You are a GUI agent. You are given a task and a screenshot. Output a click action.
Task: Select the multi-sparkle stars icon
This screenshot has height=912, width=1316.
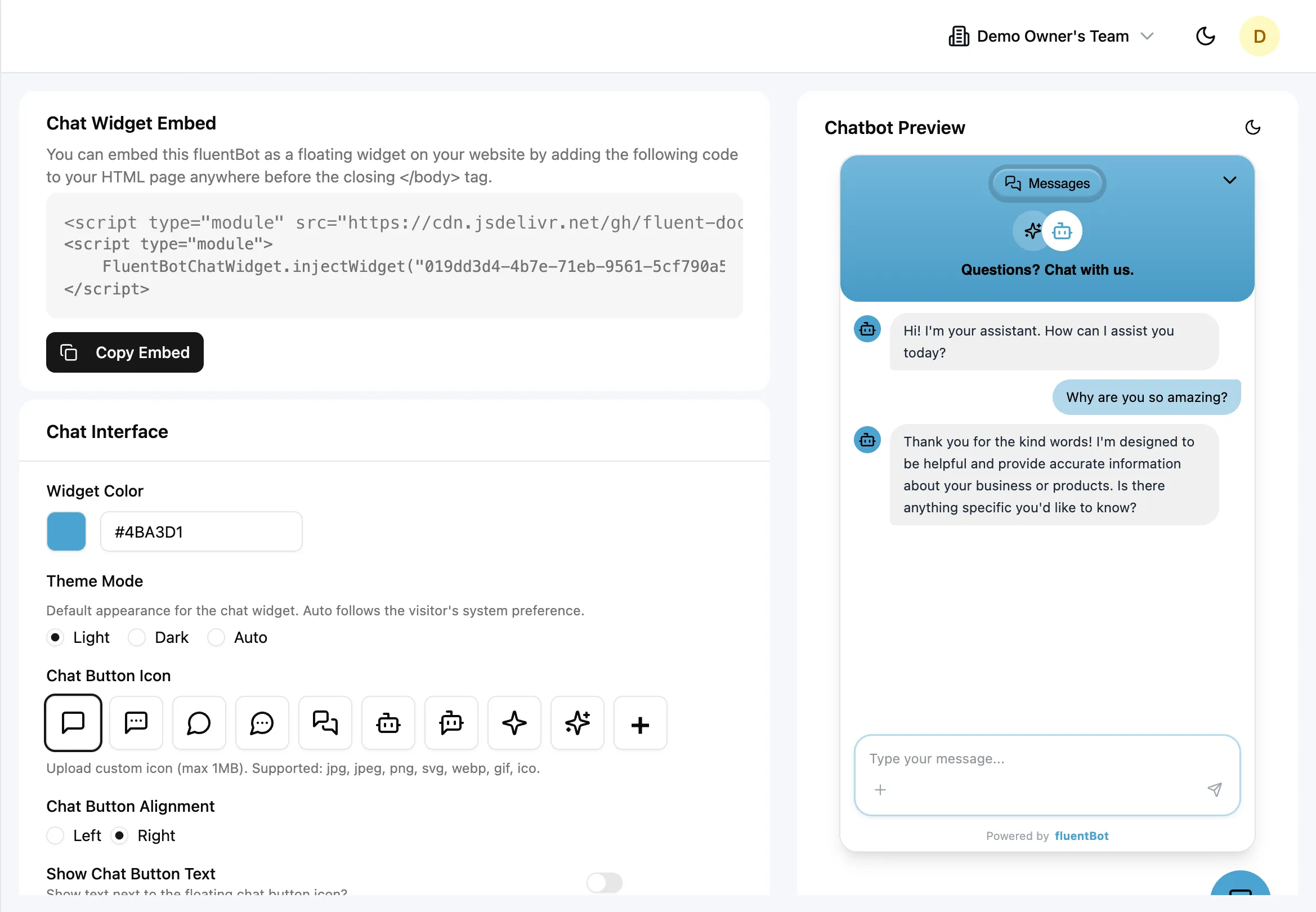[578, 723]
